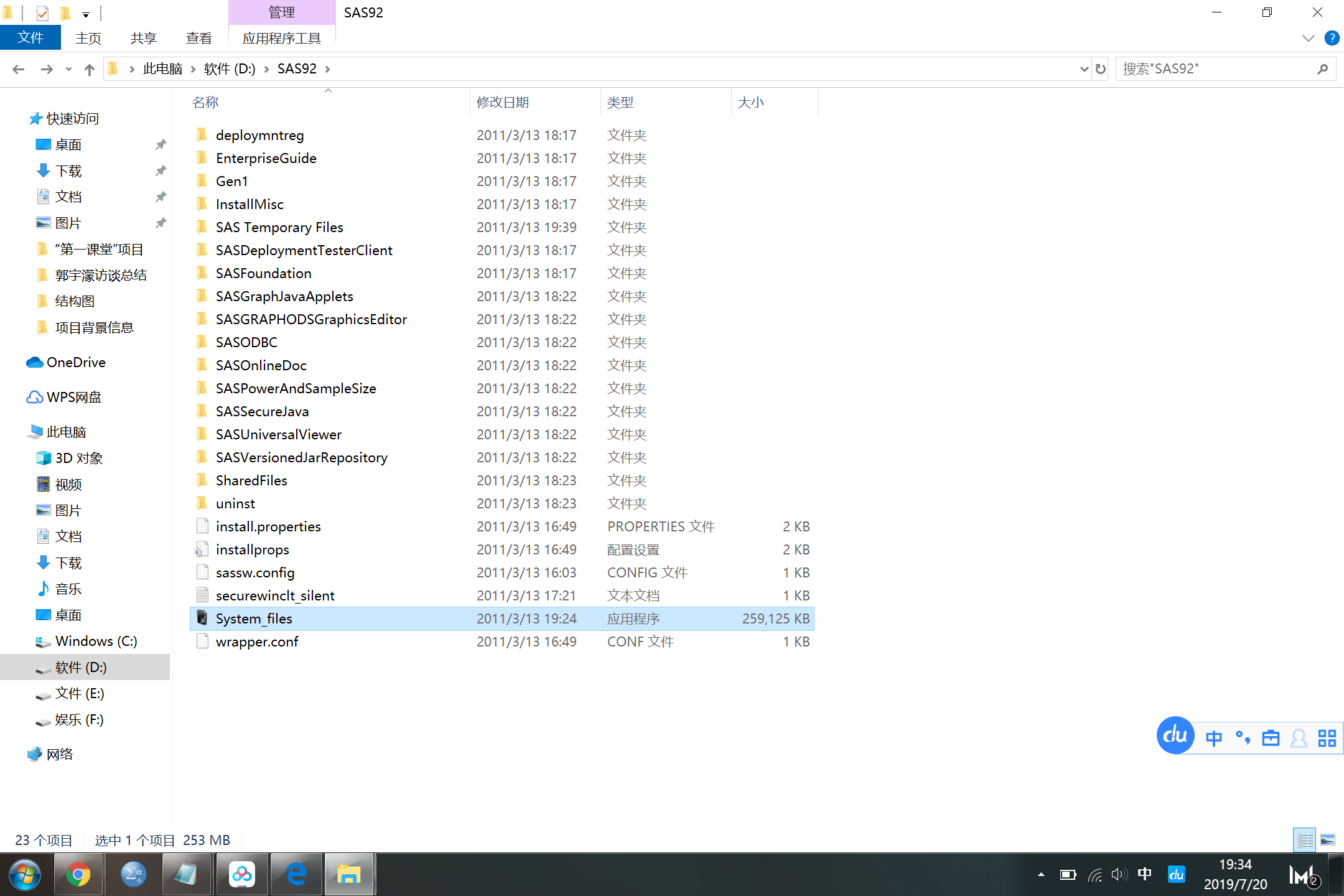Select Windows (C:) in navigation pane
Viewport: 1344px width, 896px height.
pos(96,641)
